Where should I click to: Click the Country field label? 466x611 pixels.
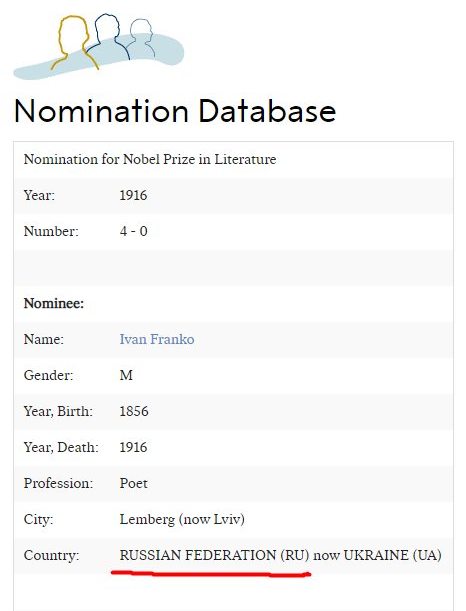coord(51,555)
